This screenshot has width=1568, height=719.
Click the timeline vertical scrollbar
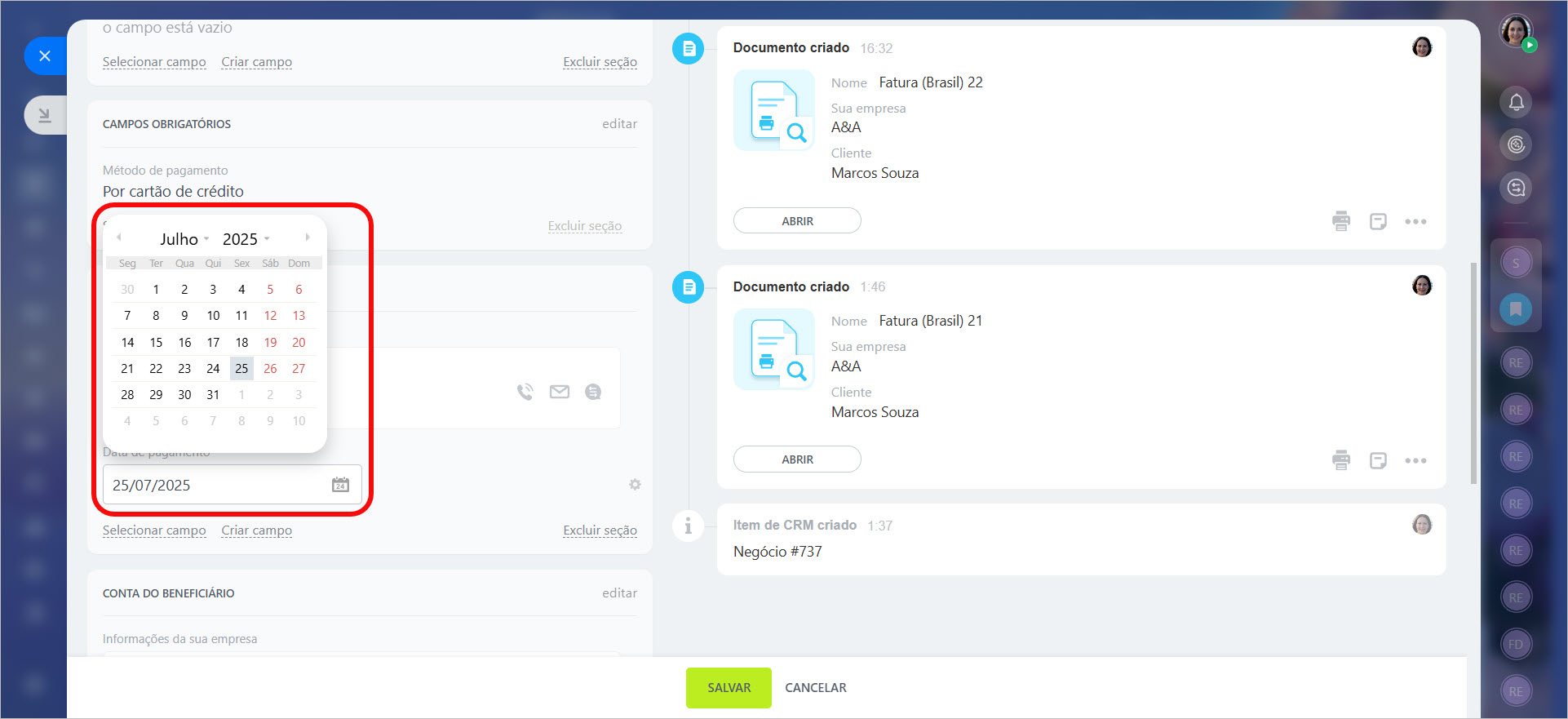tap(1473, 373)
